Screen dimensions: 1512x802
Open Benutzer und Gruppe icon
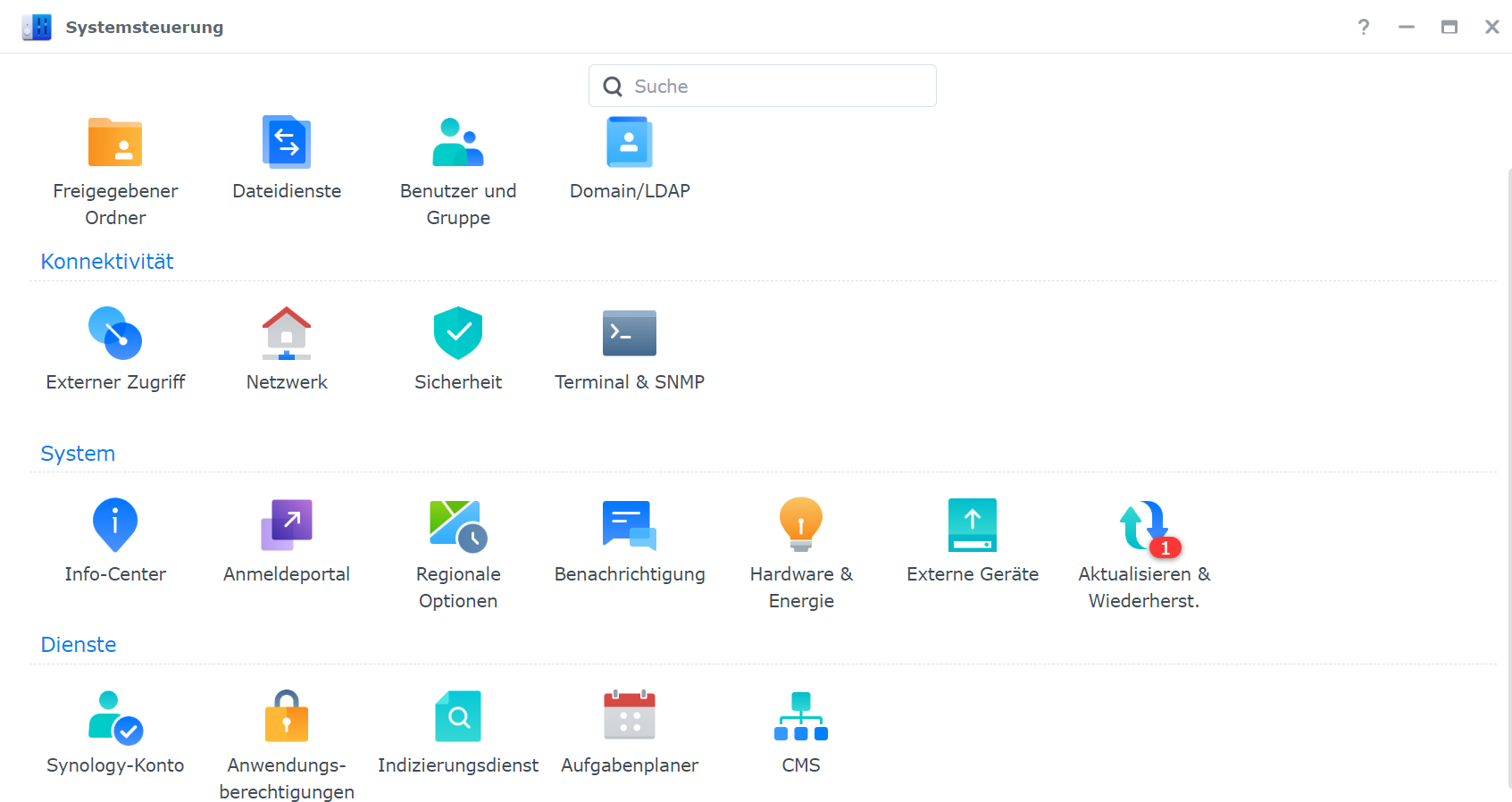(x=458, y=142)
